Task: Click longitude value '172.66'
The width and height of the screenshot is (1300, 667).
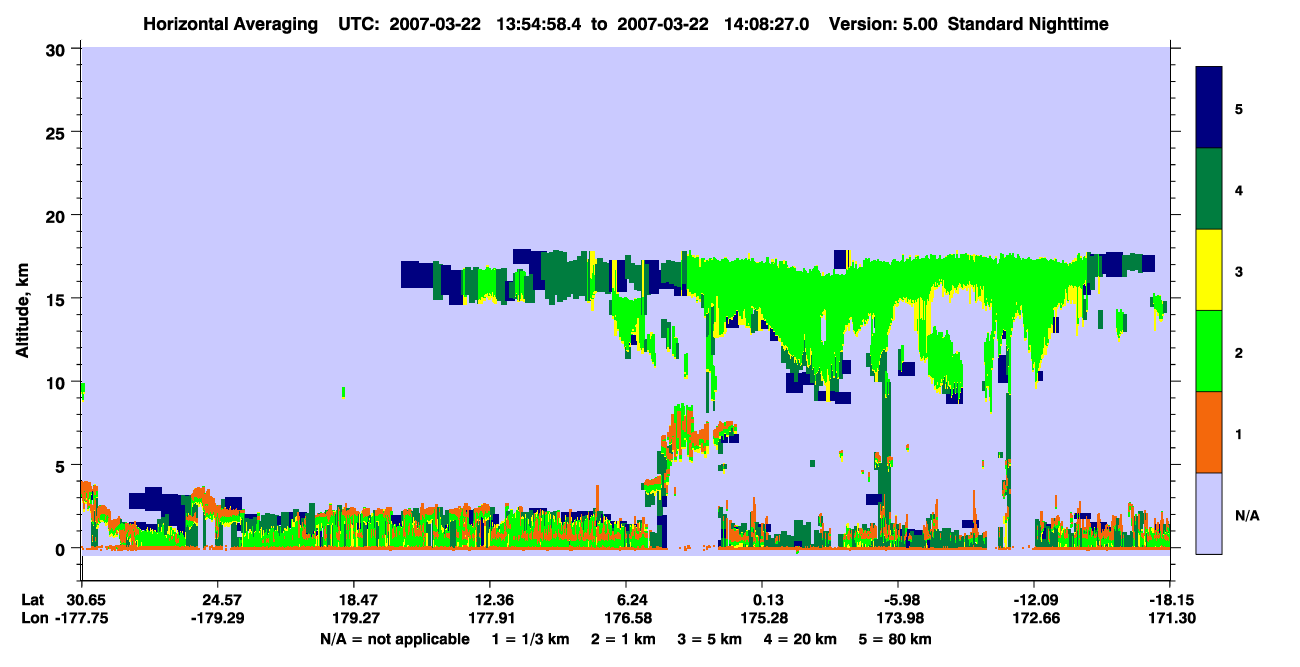Action: click(1034, 619)
